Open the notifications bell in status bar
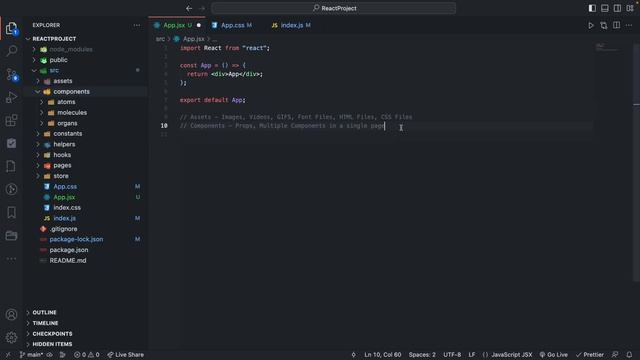The width and height of the screenshot is (640, 360). tap(629, 355)
